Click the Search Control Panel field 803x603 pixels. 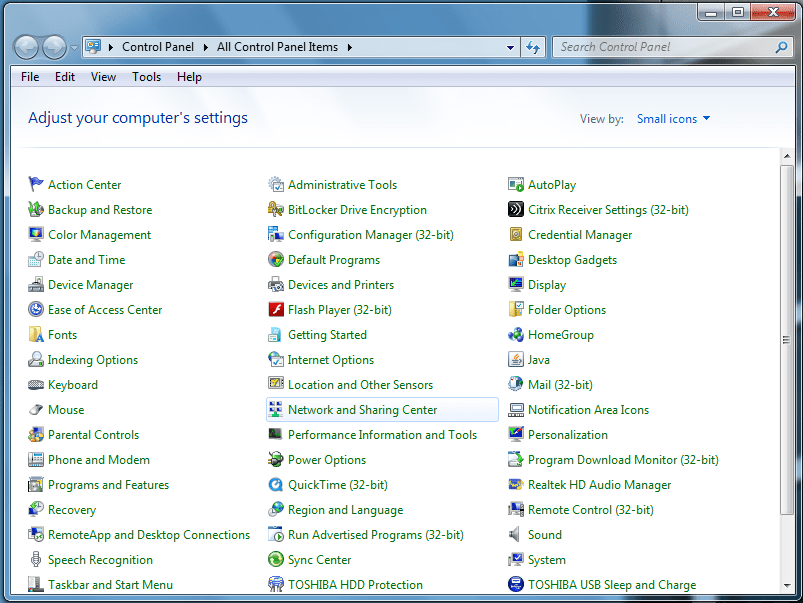pos(673,47)
